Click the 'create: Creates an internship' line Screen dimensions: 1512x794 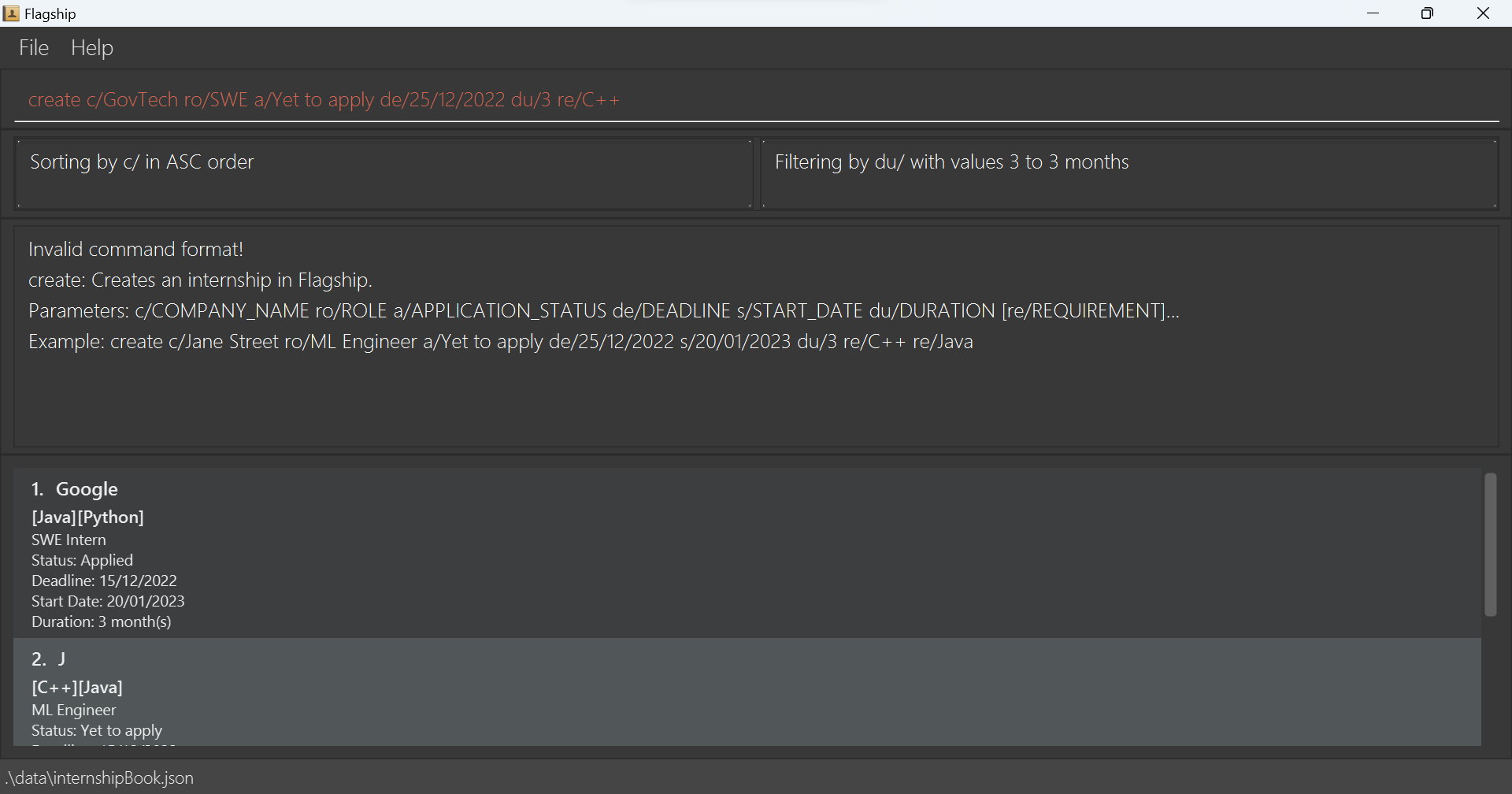point(200,280)
